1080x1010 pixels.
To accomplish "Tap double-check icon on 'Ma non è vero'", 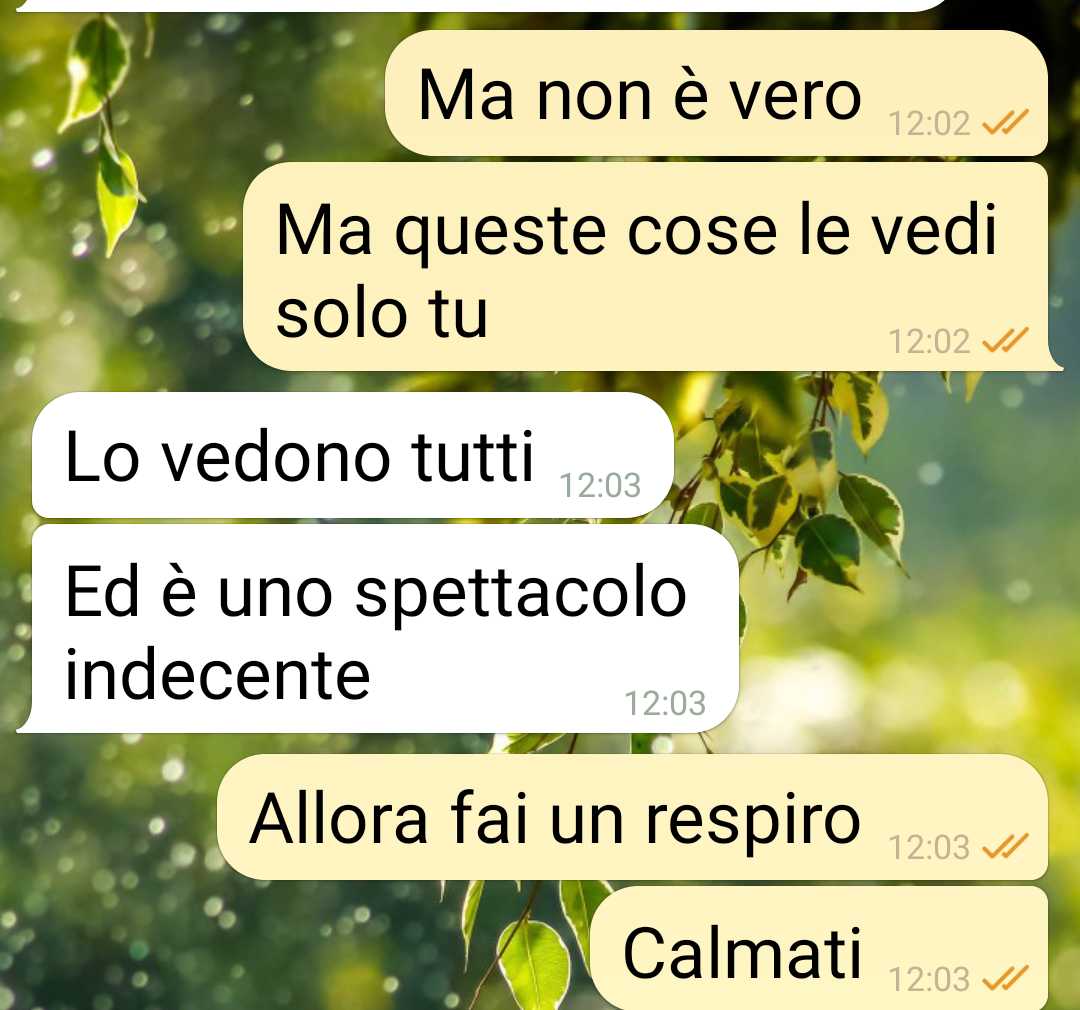I will click(x=1005, y=123).
